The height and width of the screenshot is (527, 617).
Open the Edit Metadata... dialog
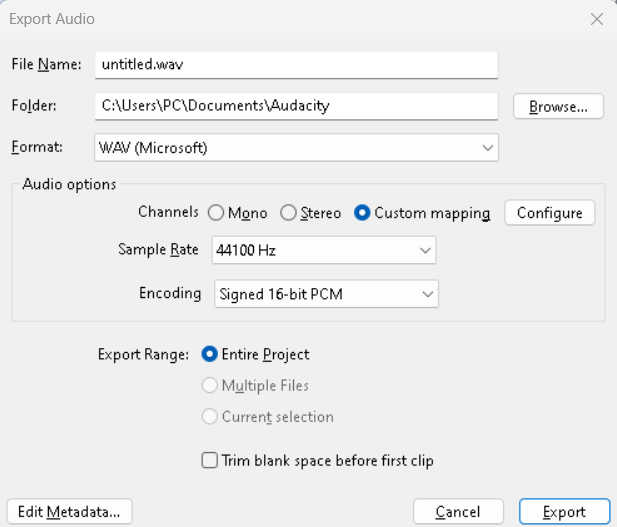point(69,511)
